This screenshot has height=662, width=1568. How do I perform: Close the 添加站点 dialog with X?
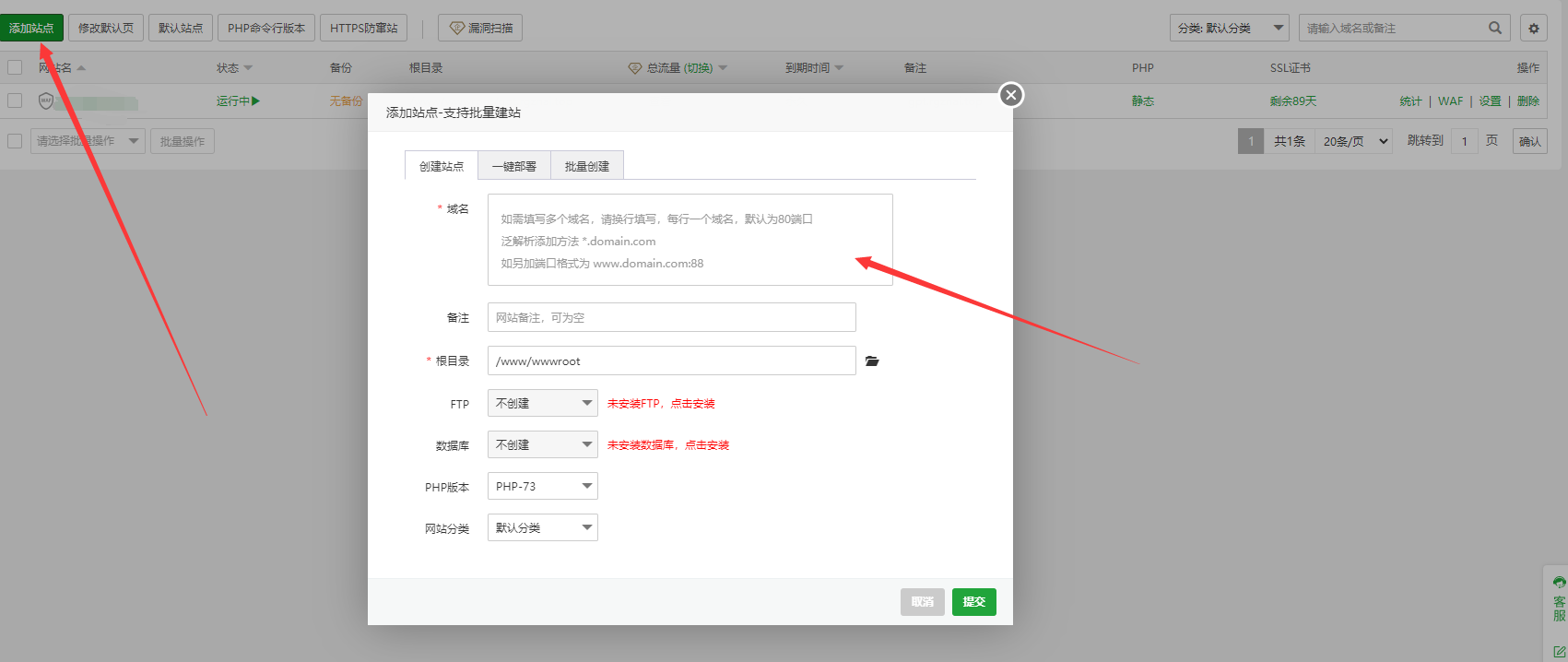pos(1011,95)
